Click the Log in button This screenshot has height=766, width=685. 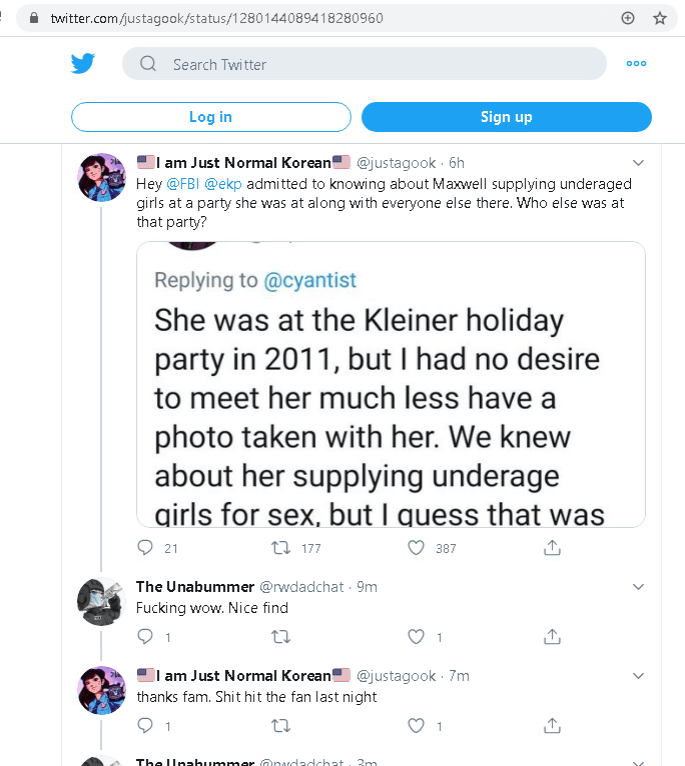click(211, 117)
